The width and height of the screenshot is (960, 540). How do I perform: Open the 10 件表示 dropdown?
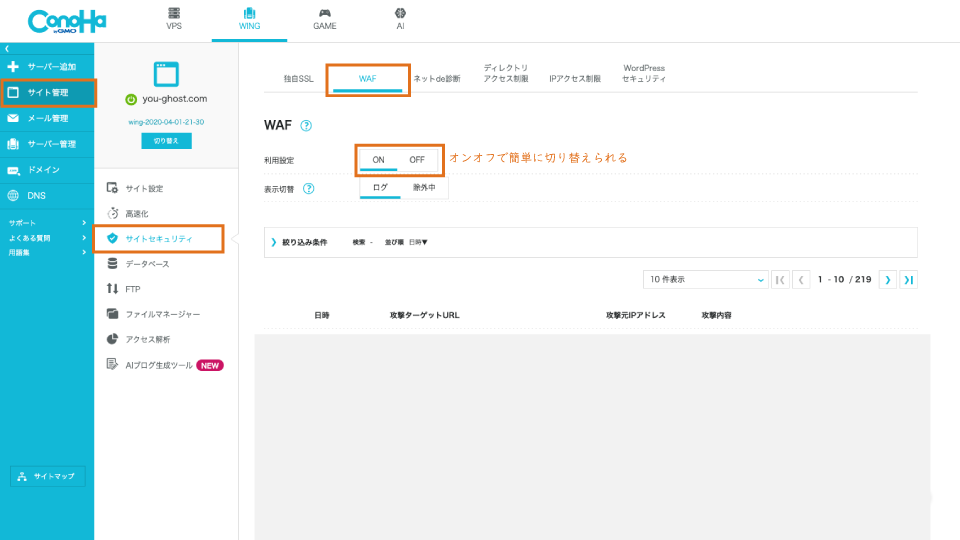[706, 280]
